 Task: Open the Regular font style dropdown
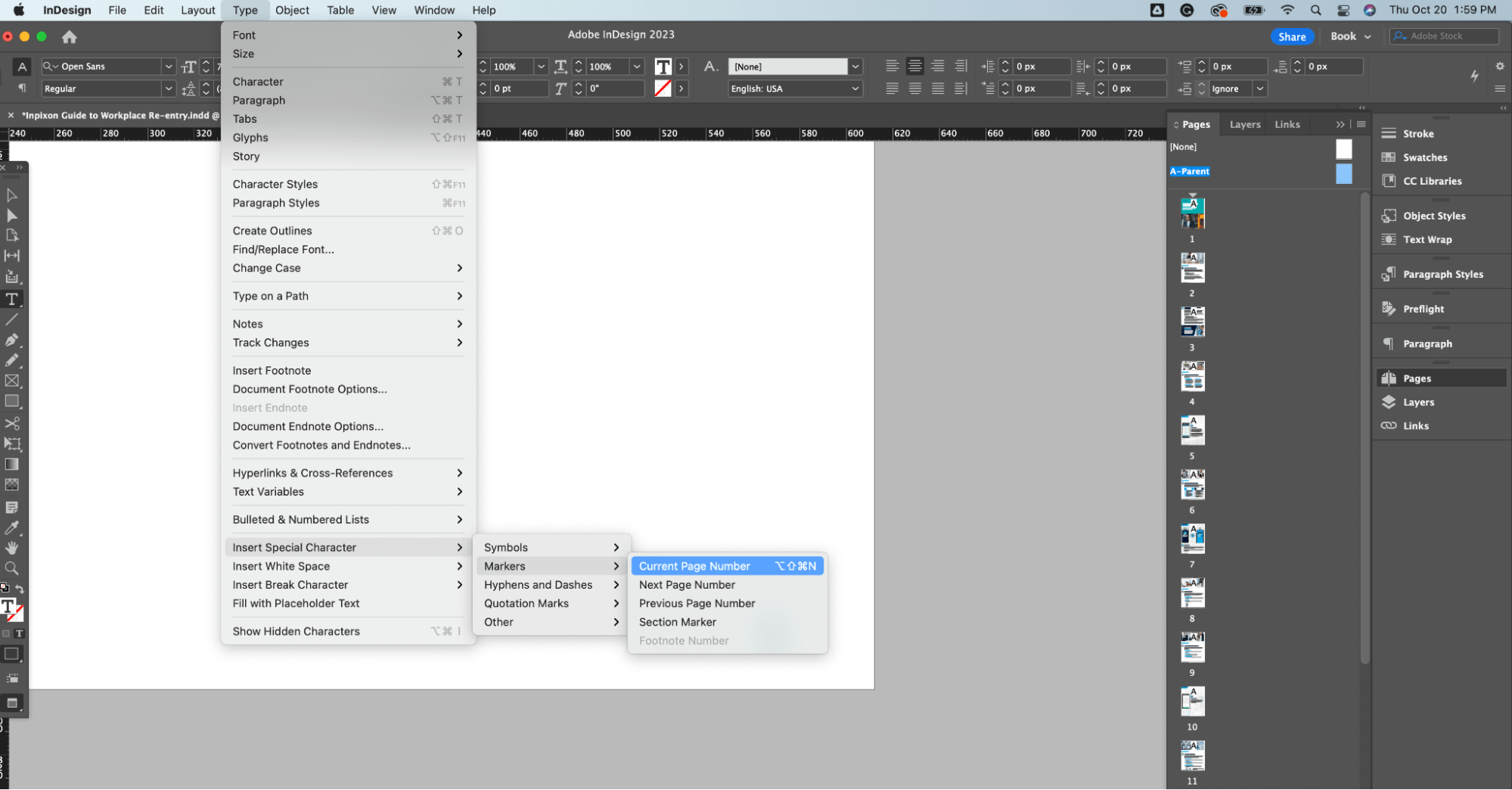pyautogui.click(x=169, y=89)
